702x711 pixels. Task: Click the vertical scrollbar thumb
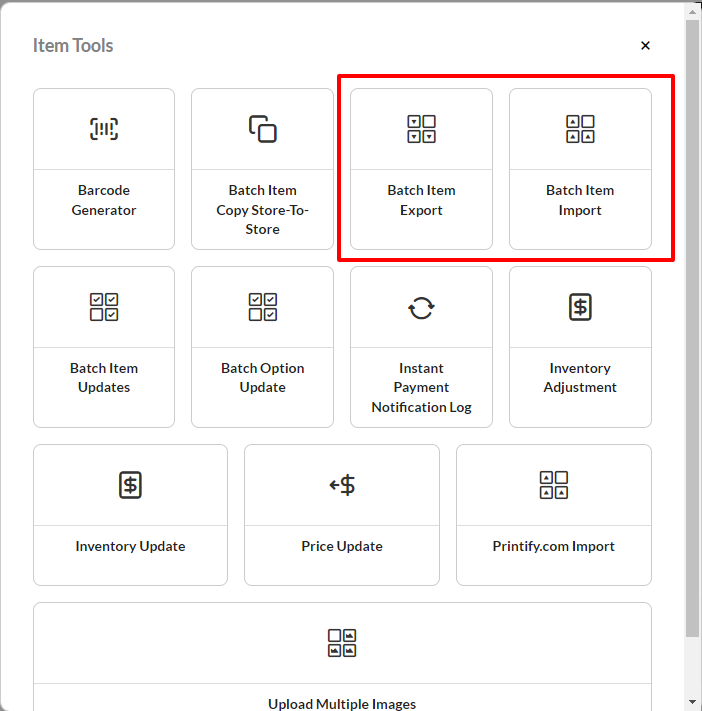[692, 328]
